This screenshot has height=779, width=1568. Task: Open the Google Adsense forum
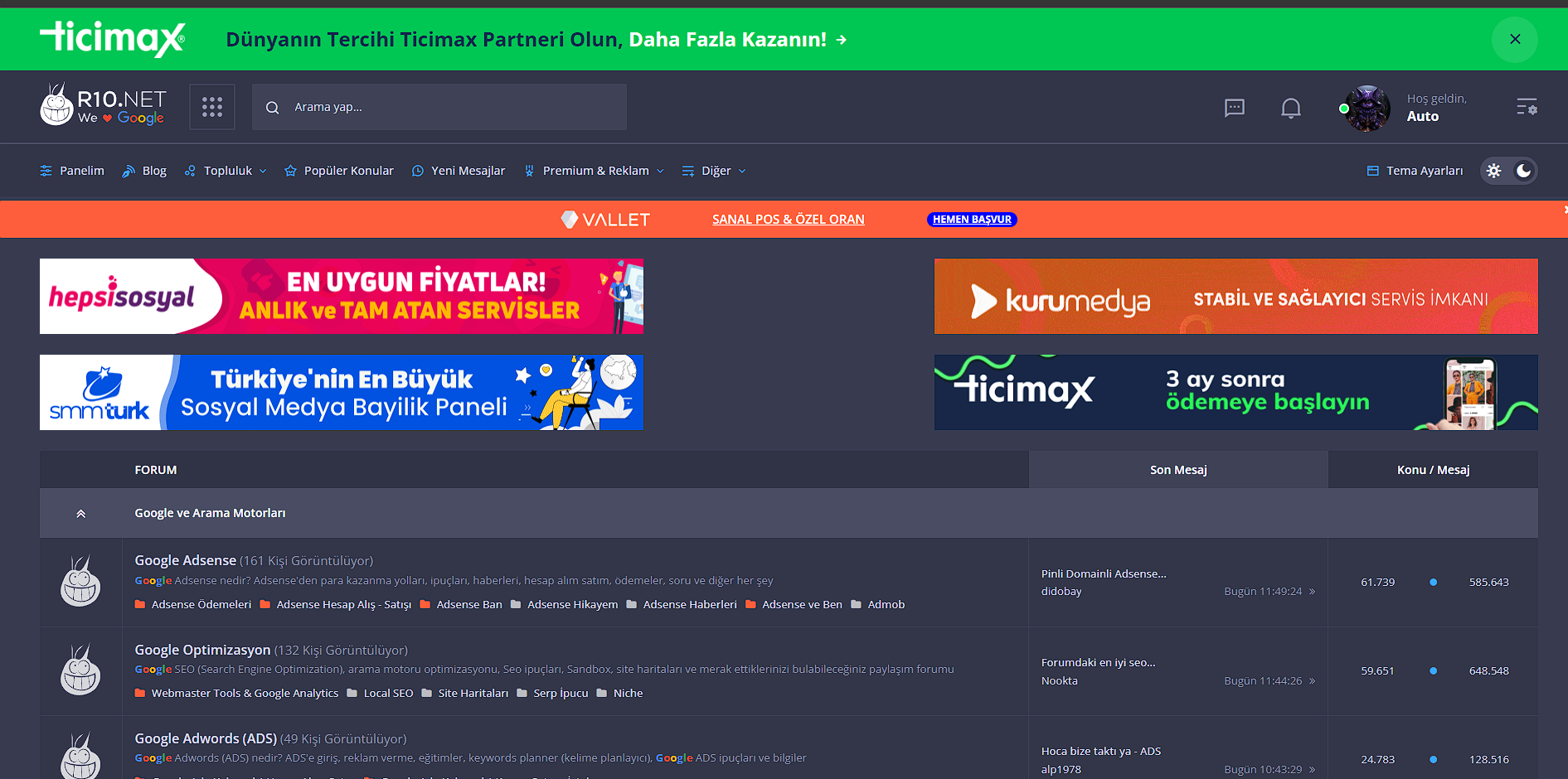tap(186, 561)
